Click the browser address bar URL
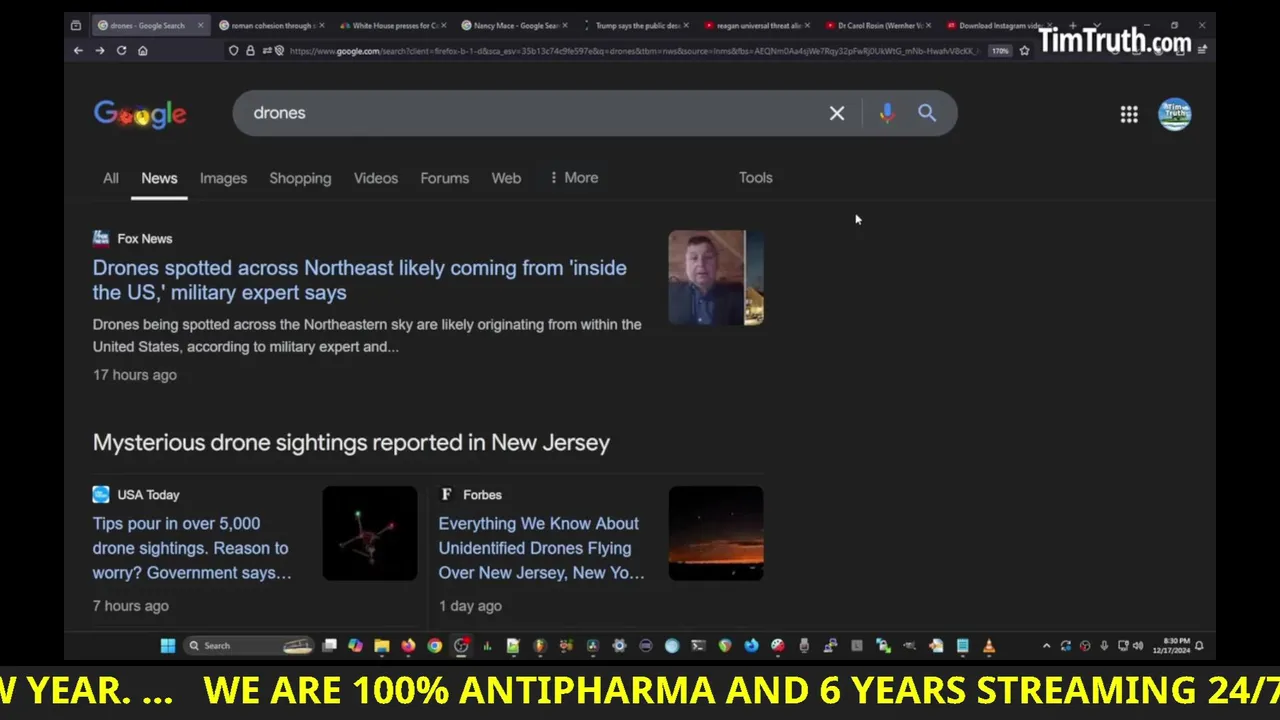The height and width of the screenshot is (720, 1280). point(633,50)
